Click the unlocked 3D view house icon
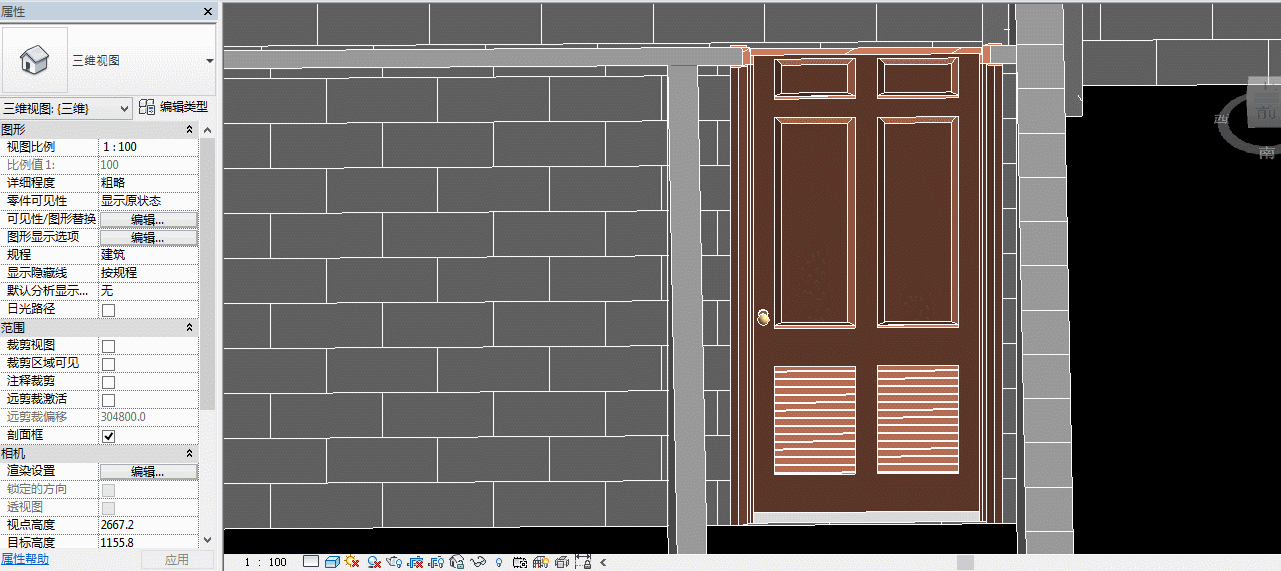 click(x=457, y=562)
